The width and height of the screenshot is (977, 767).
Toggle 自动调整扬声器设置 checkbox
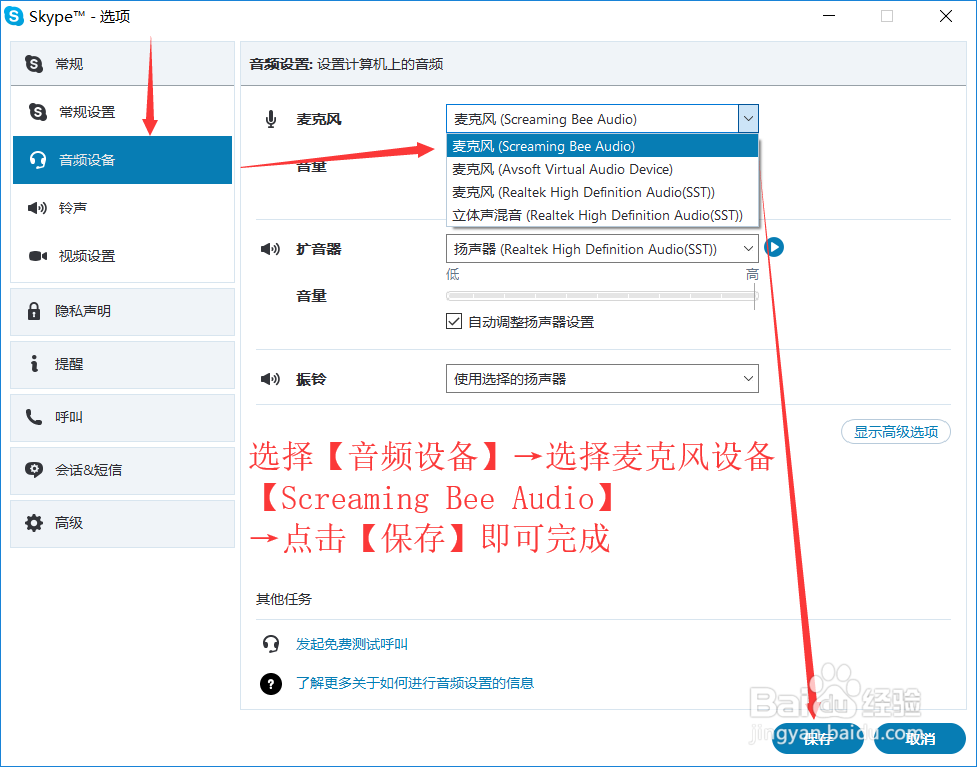pos(454,322)
